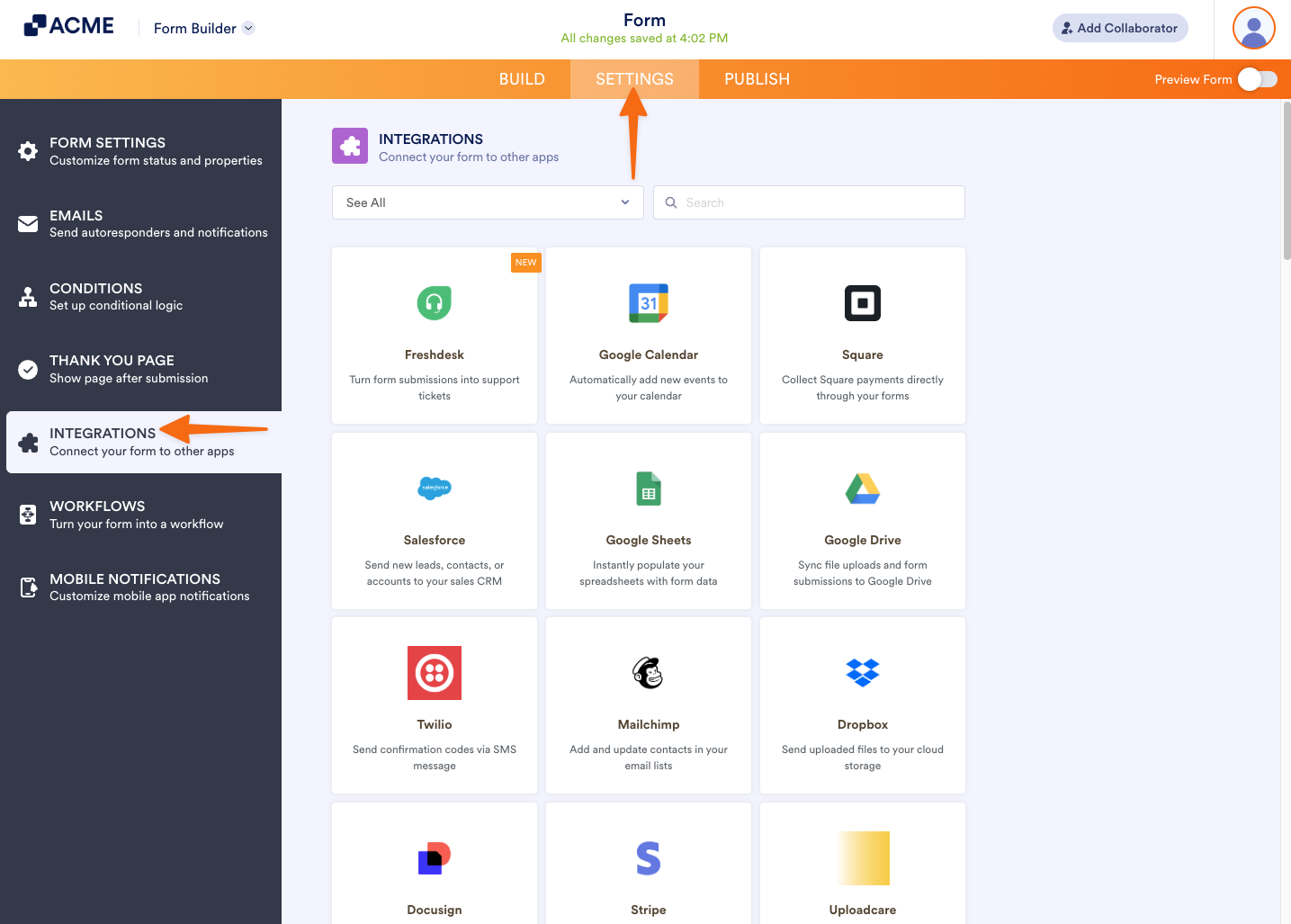
Task: Open the Docusign integration title
Action: pyautogui.click(x=435, y=910)
